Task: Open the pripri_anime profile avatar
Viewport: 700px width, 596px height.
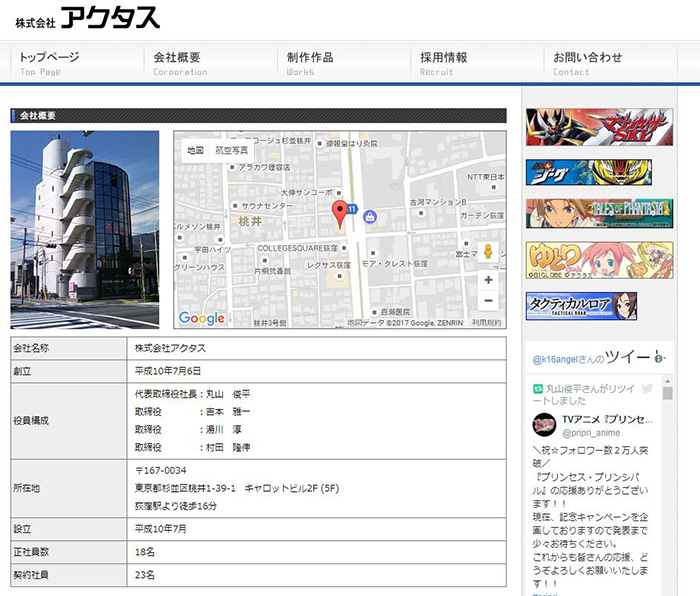Action: (545, 424)
